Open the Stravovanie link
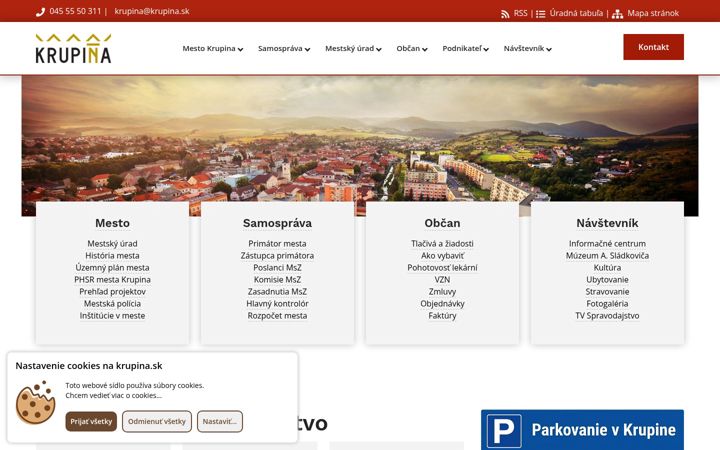The image size is (720, 450). [x=607, y=292]
